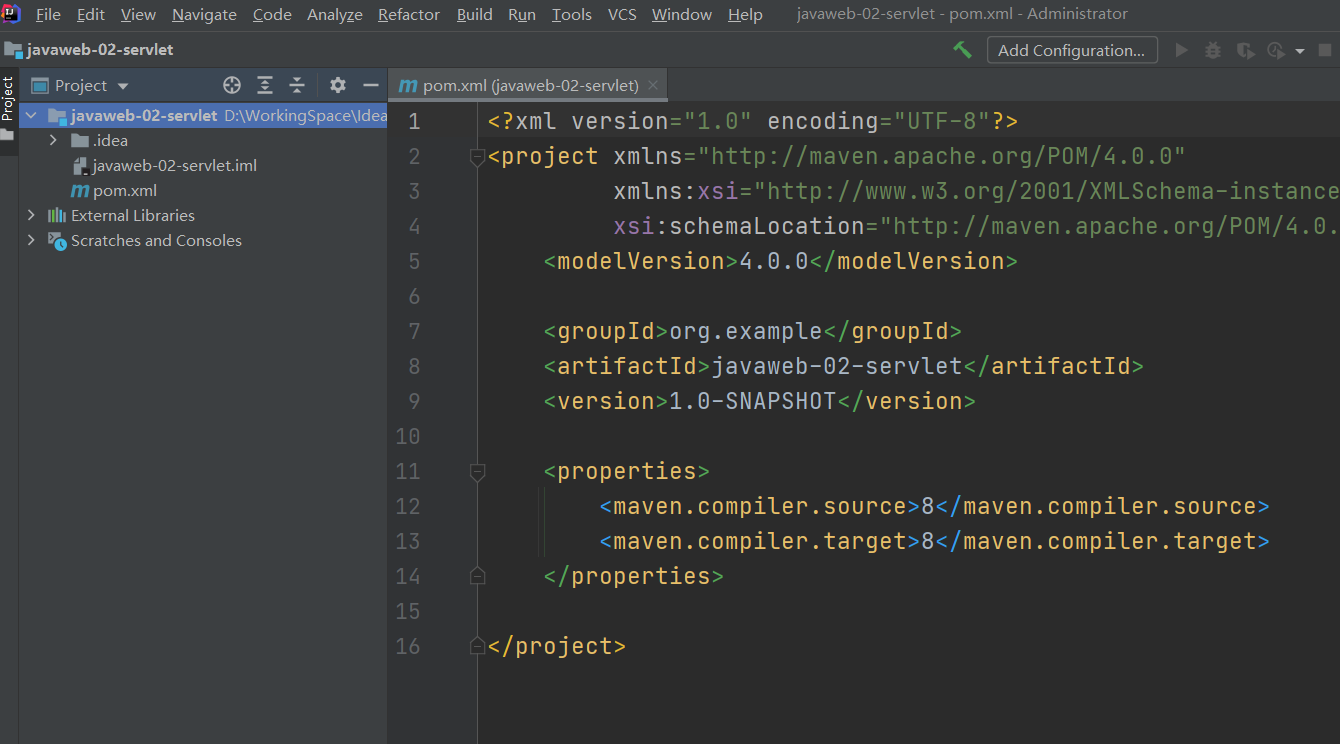This screenshot has height=744, width=1340.
Task: Open the File menu
Action: (48, 14)
